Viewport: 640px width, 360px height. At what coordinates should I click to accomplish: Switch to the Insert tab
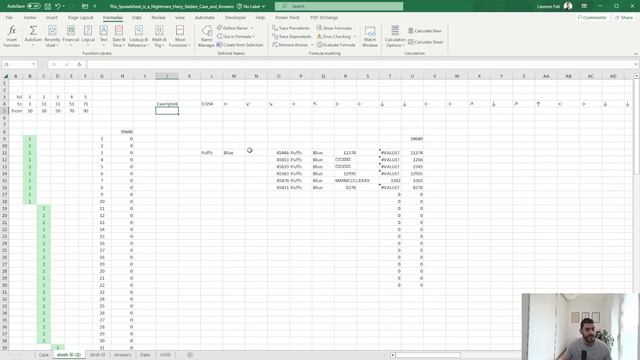52,18
